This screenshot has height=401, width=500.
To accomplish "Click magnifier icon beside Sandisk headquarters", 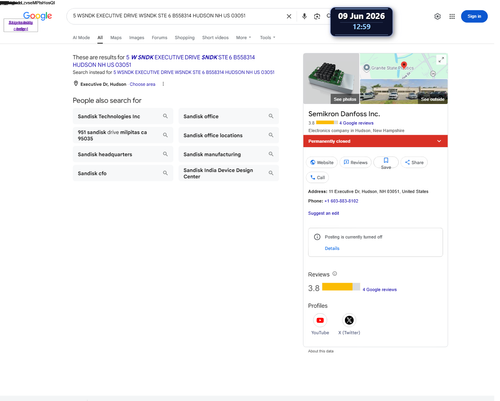I will [x=165, y=154].
